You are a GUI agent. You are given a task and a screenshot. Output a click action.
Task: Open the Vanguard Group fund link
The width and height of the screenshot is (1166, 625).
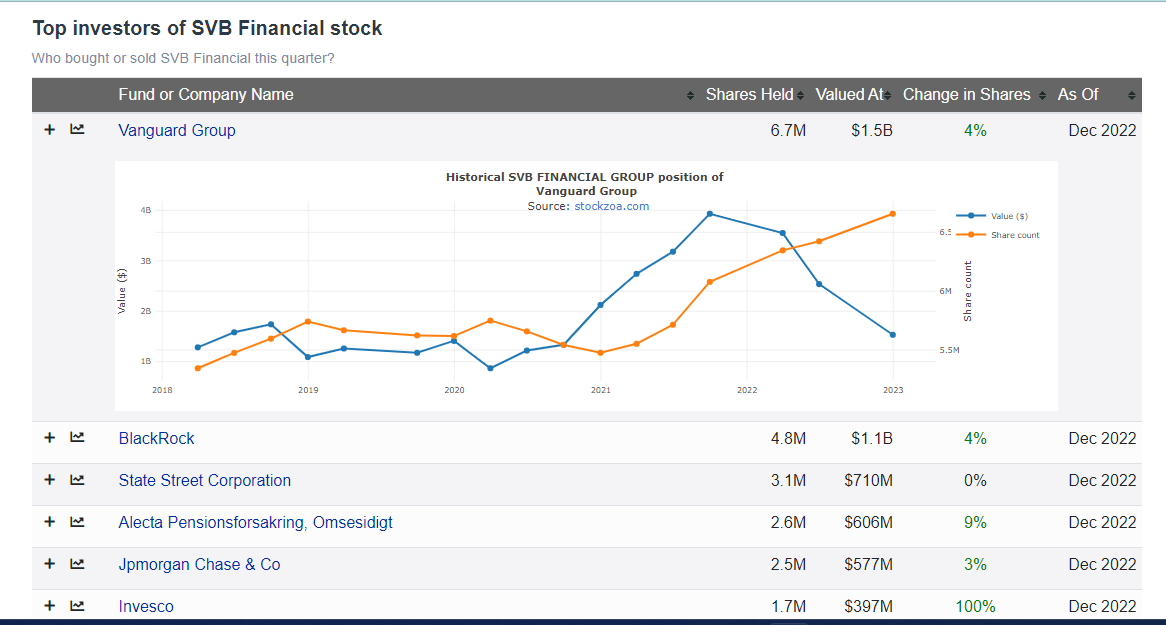click(x=177, y=130)
